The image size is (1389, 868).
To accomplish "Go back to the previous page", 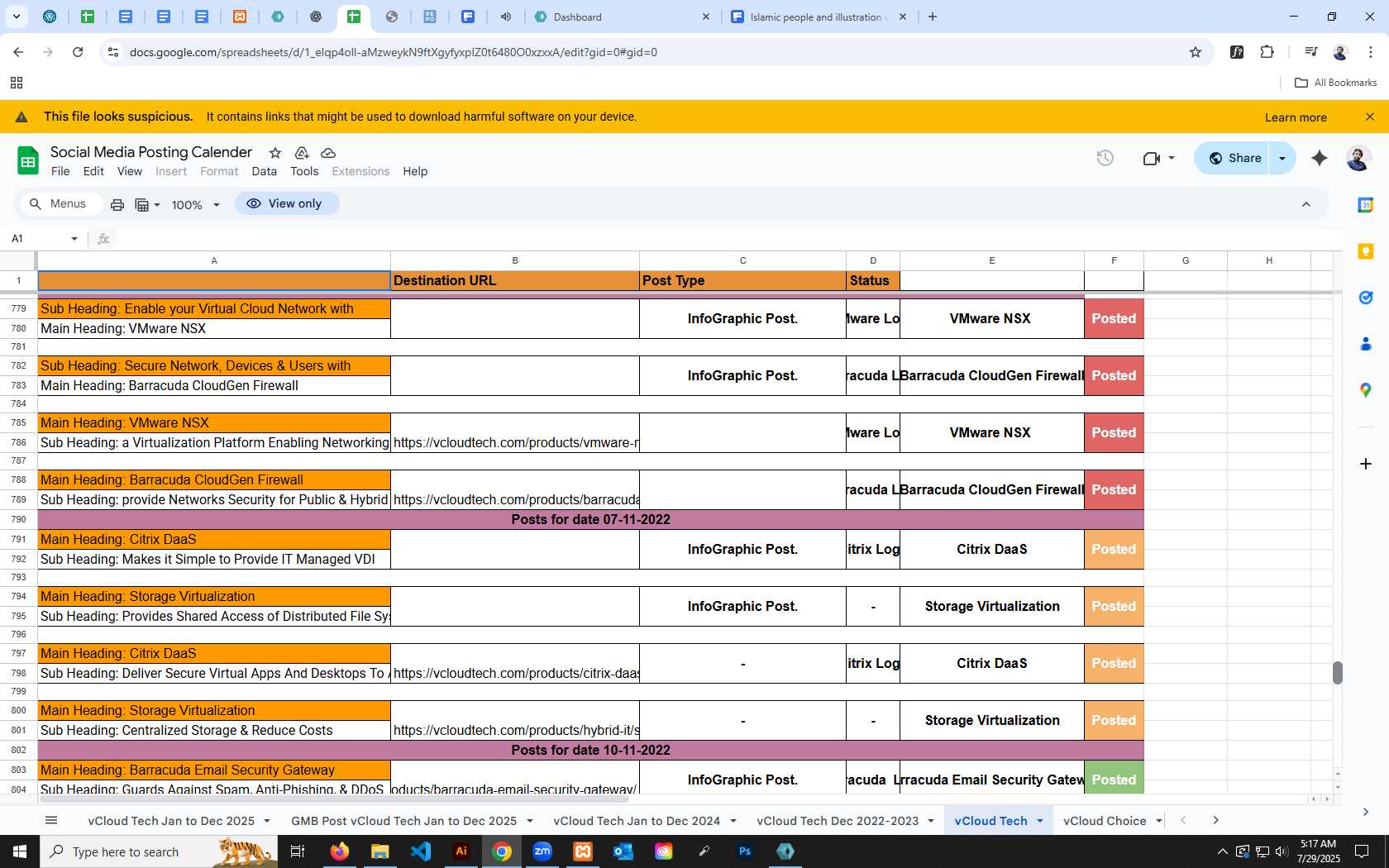I will (18, 52).
